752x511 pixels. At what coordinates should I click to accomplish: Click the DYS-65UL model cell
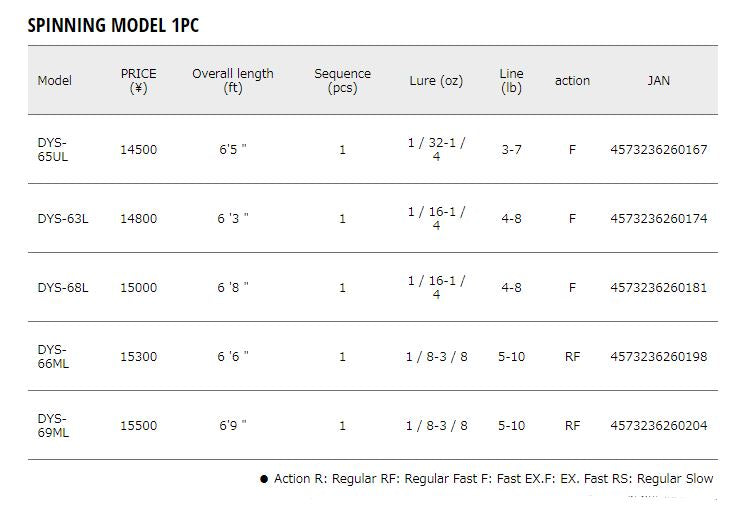pyautogui.click(x=55, y=150)
